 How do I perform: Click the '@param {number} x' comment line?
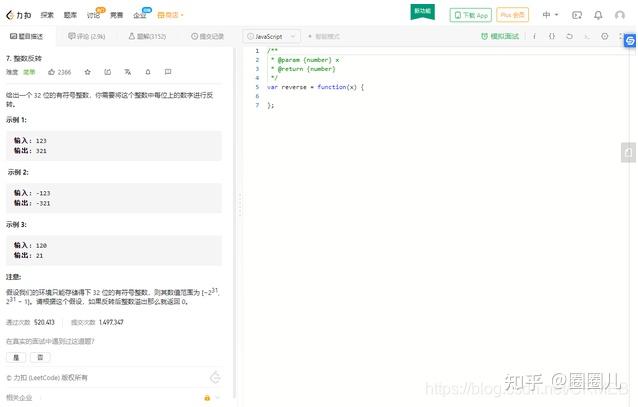tap(305, 60)
